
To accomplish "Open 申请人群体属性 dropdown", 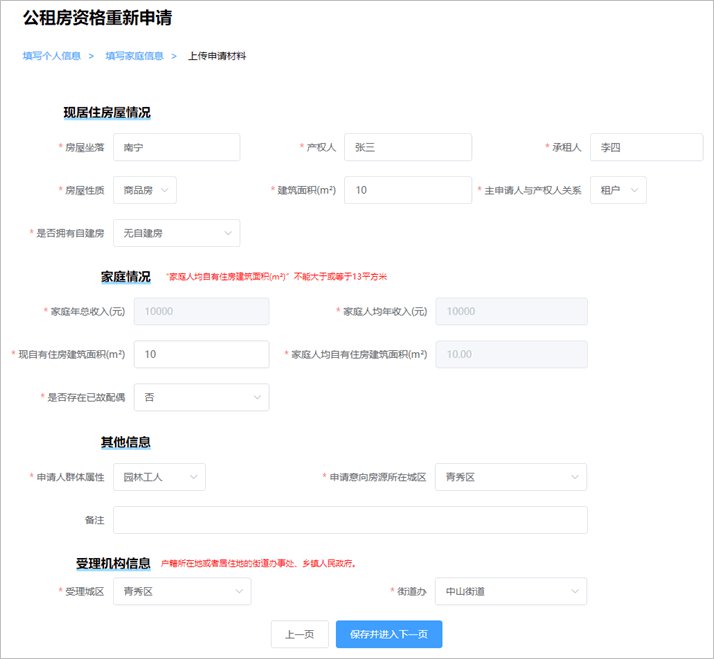I will point(159,477).
